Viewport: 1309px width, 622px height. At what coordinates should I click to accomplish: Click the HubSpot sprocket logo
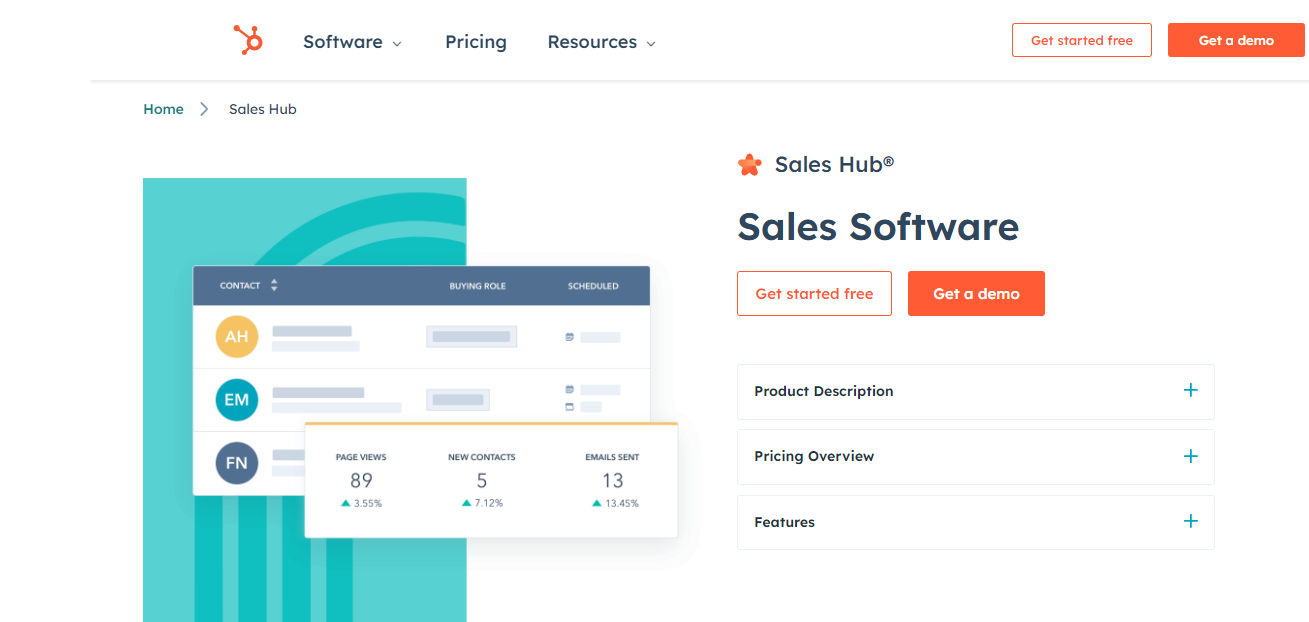[247, 40]
